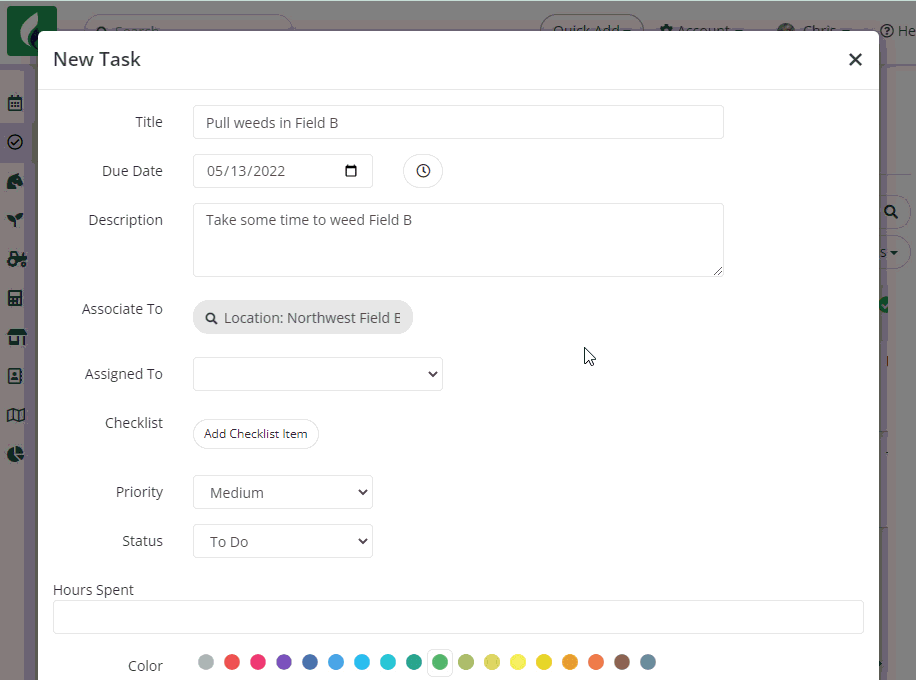Click the Description text area
Image resolution: width=916 pixels, height=680 pixels.
[x=458, y=240]
